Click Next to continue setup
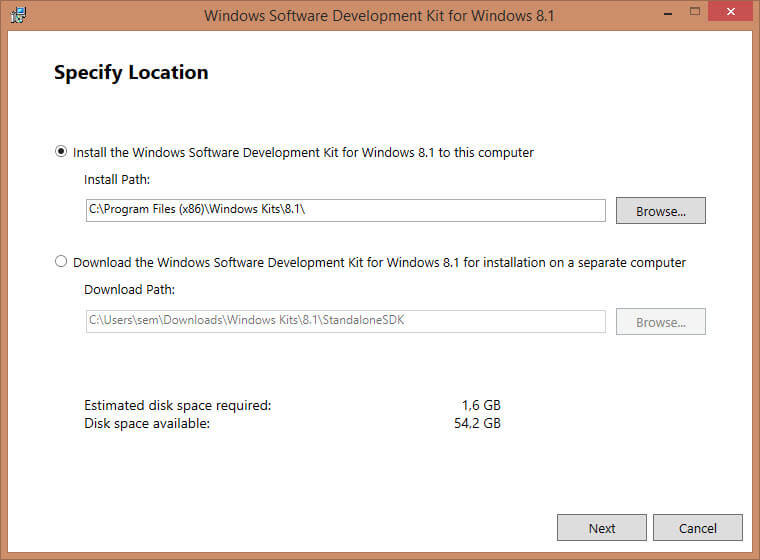Image resolution: width=760 pixels, height=560 pixels. click(x=602, y=528)
